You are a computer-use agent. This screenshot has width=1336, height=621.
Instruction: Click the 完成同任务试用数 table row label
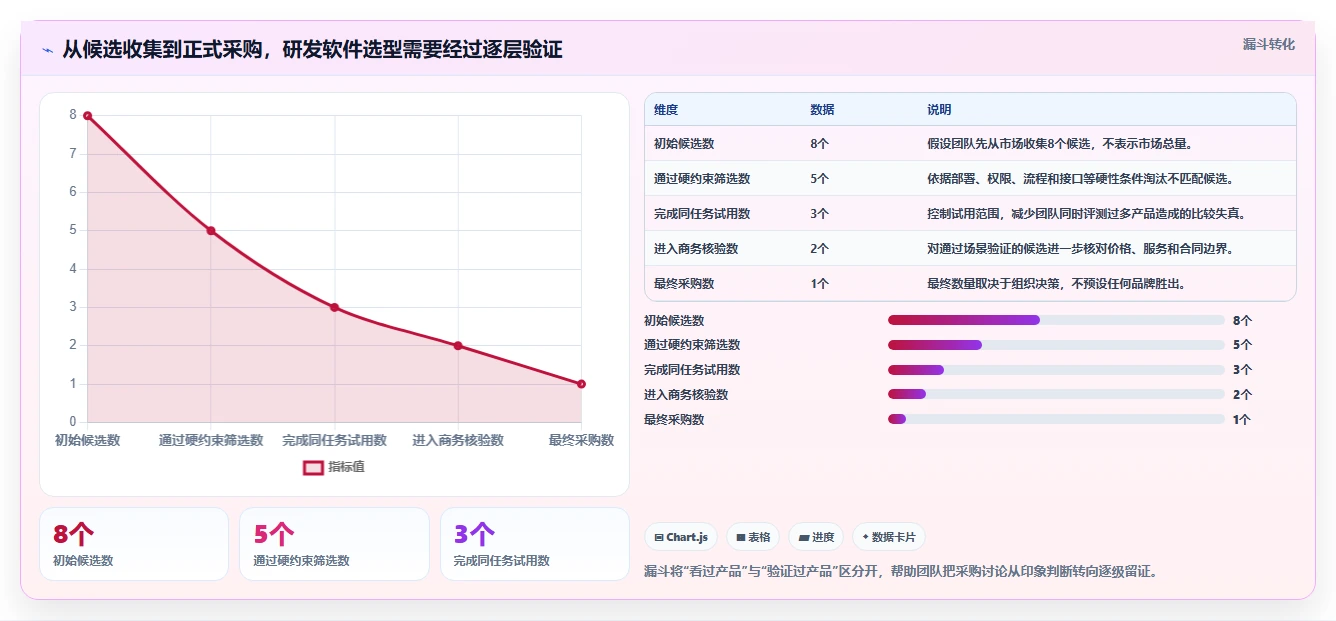[x=702, y=214]
